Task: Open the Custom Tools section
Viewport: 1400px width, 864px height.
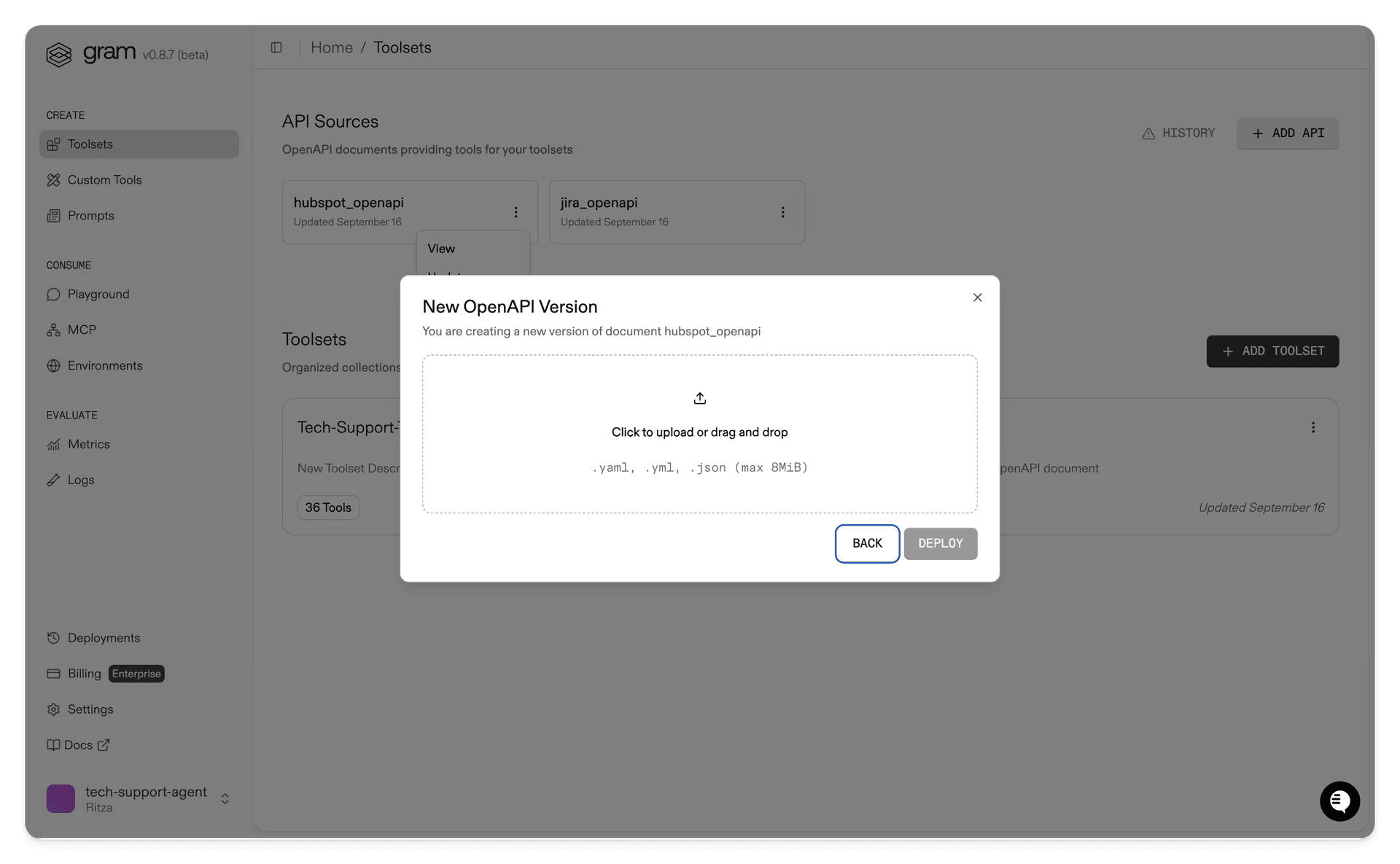Action: click(x=104, y=179)
